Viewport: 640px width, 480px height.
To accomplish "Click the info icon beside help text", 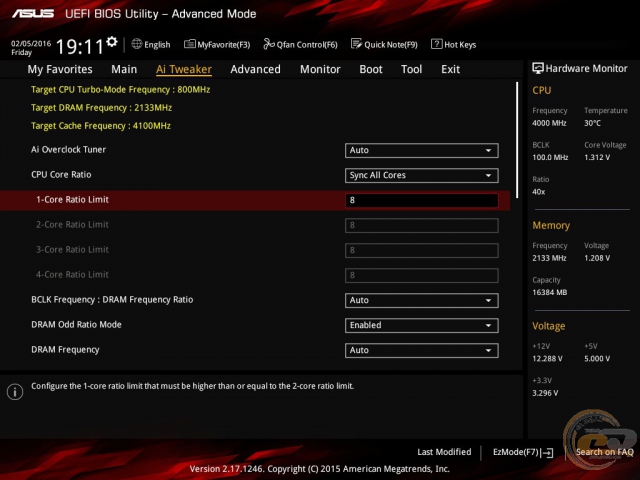I will (x=15, y=392).
